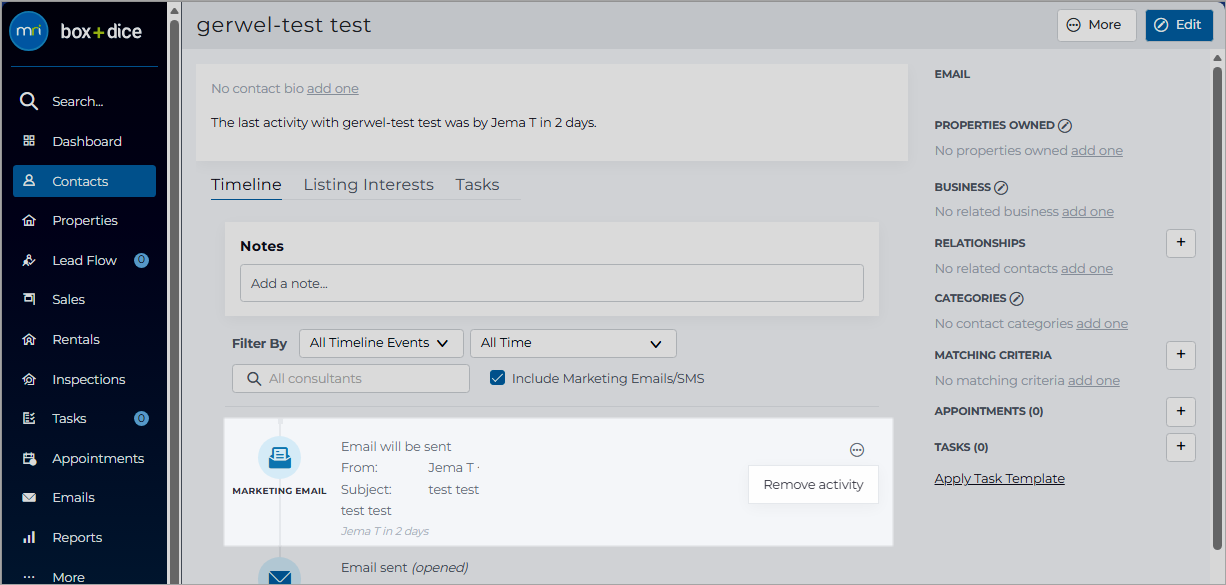Open the All Timeline Events dropdown
Image resolution: width=1226 pixels, height=585 pixels.
coord(381,343)
